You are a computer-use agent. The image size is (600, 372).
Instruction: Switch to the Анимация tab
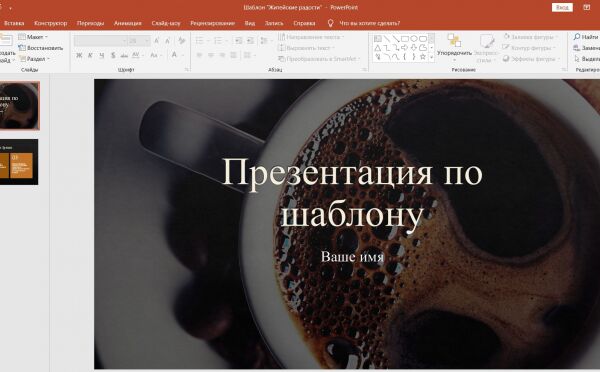click(x=127, y=23)
